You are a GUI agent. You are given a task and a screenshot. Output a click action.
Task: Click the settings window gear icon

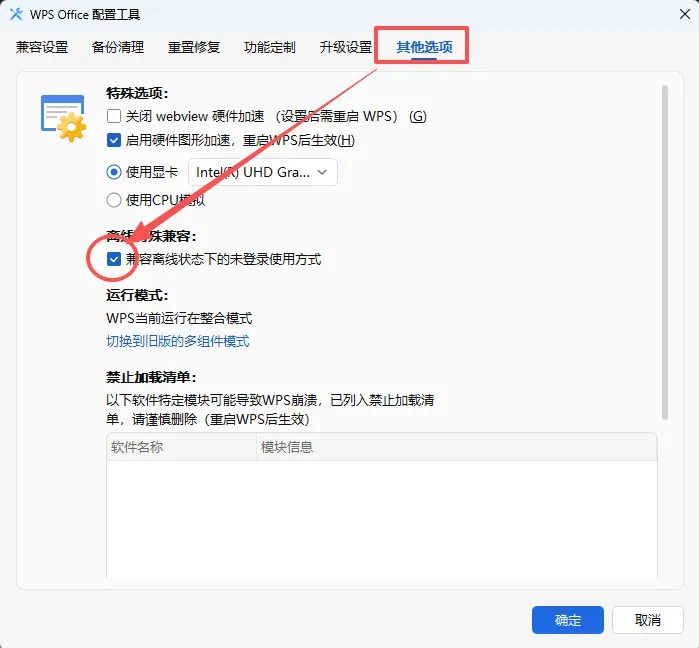[x=63, y=118]
